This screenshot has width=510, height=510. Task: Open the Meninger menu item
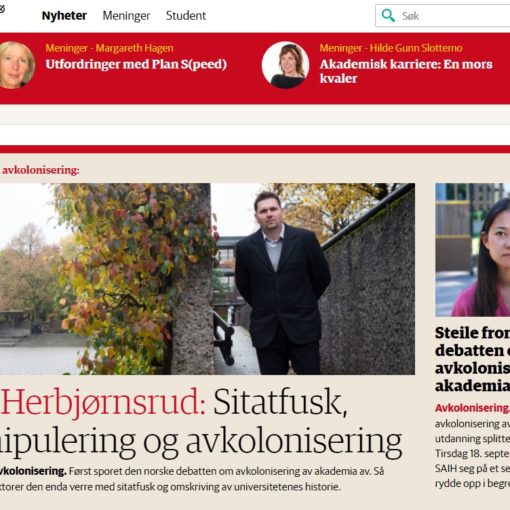pyautogui.click(x=126, y=16)
